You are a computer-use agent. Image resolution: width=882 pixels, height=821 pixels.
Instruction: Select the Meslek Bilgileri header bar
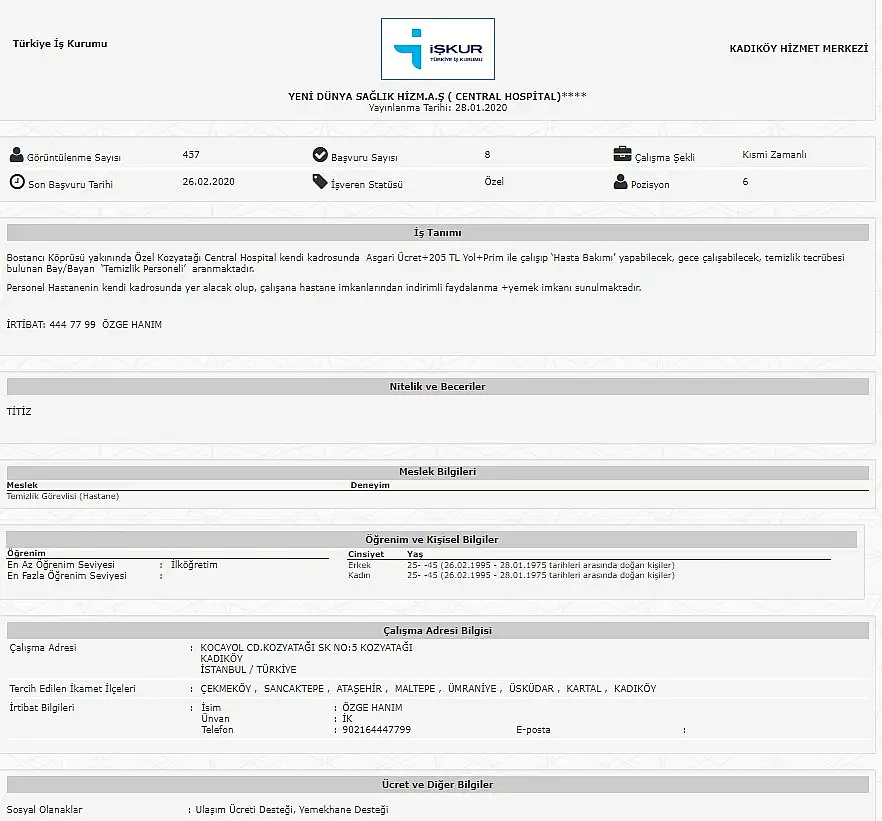click(x=438, y=472)
